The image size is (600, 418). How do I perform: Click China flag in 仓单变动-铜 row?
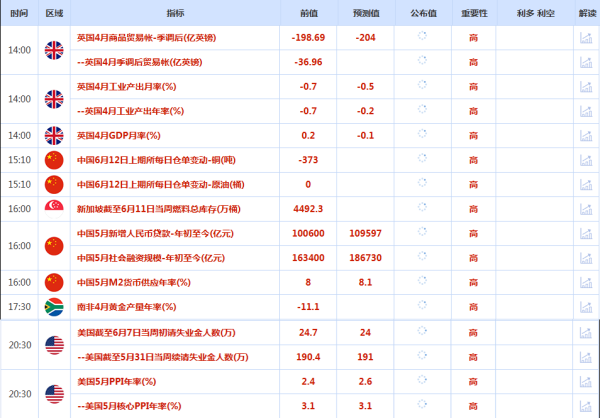coord(54,160)
